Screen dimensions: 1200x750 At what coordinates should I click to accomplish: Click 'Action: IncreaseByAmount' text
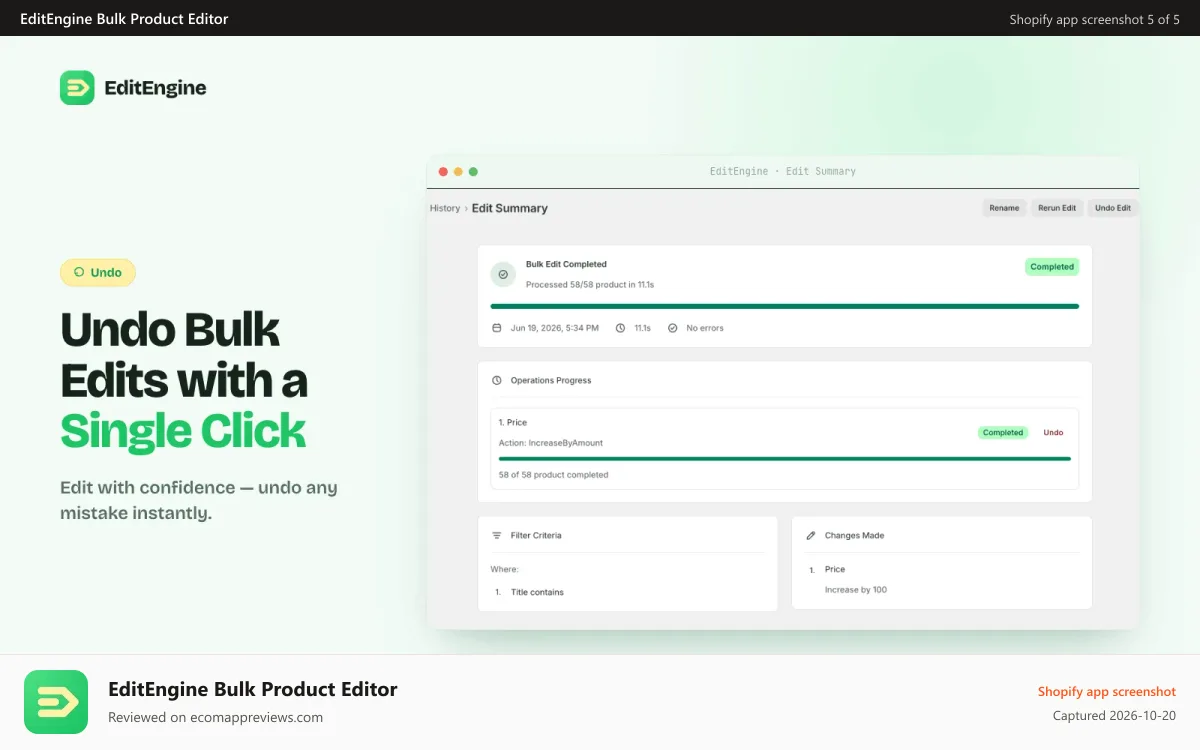click(x=551, y=443)
